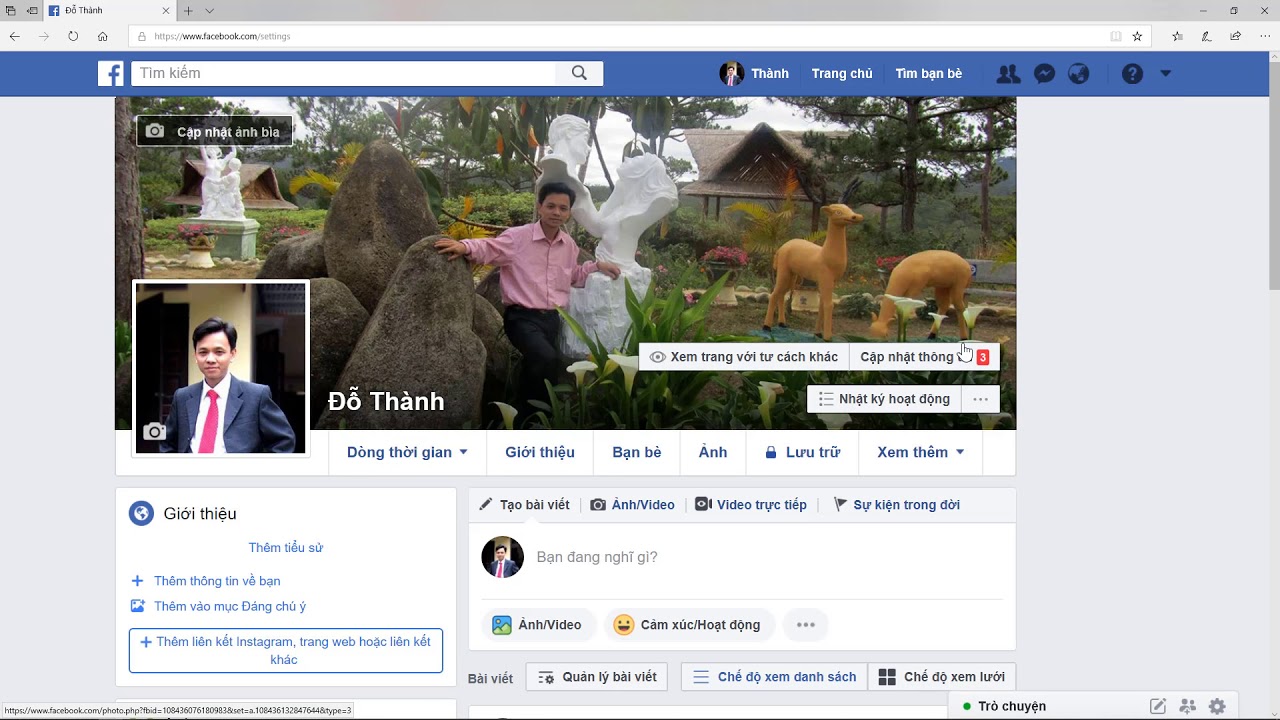Click the compose new message icon in chat bar
Image resolution: width=1280 pixels, height=720 pixels.
[1158, 706]
